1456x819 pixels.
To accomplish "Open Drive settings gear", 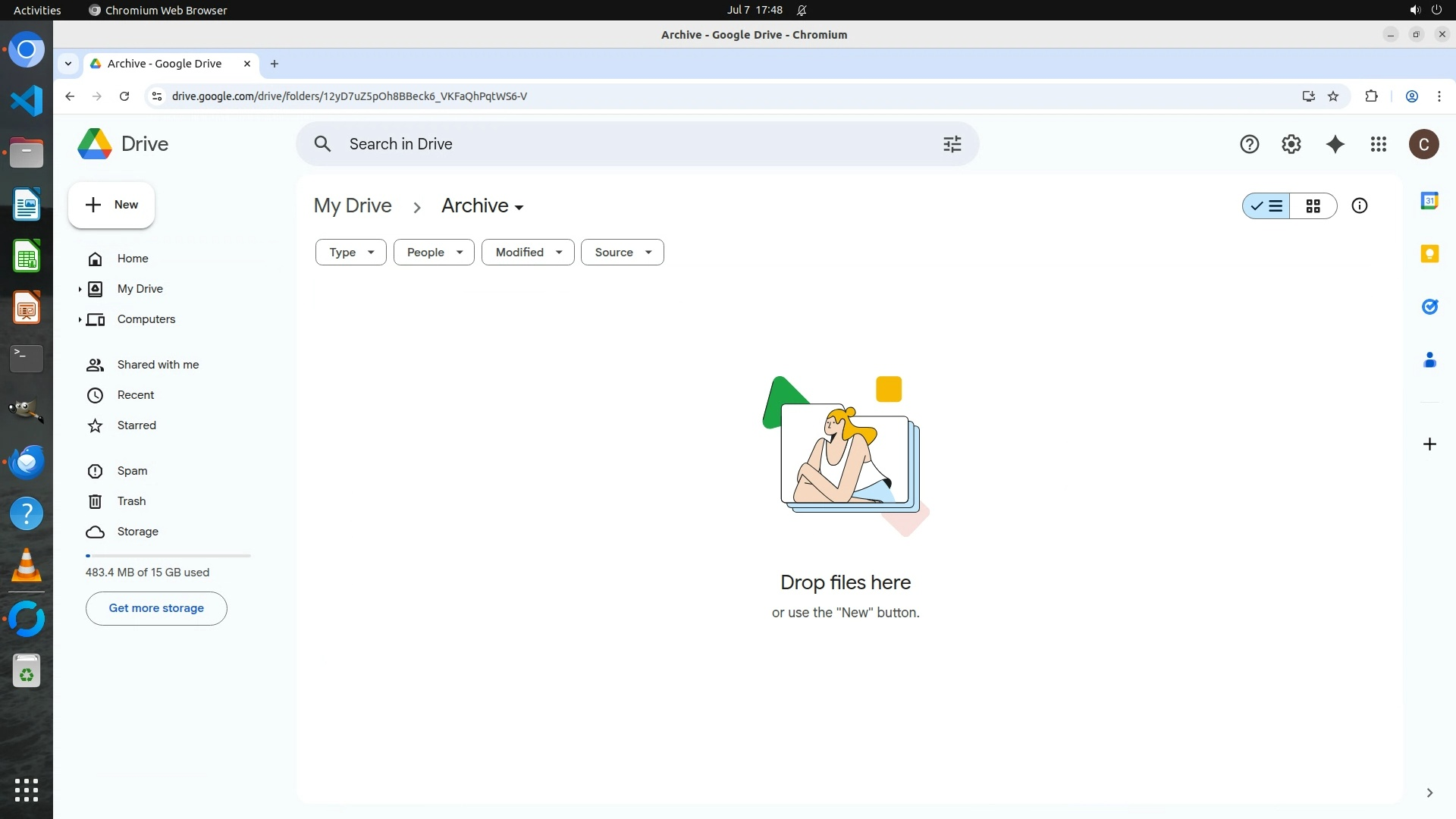I will [x=1291, y=144].
